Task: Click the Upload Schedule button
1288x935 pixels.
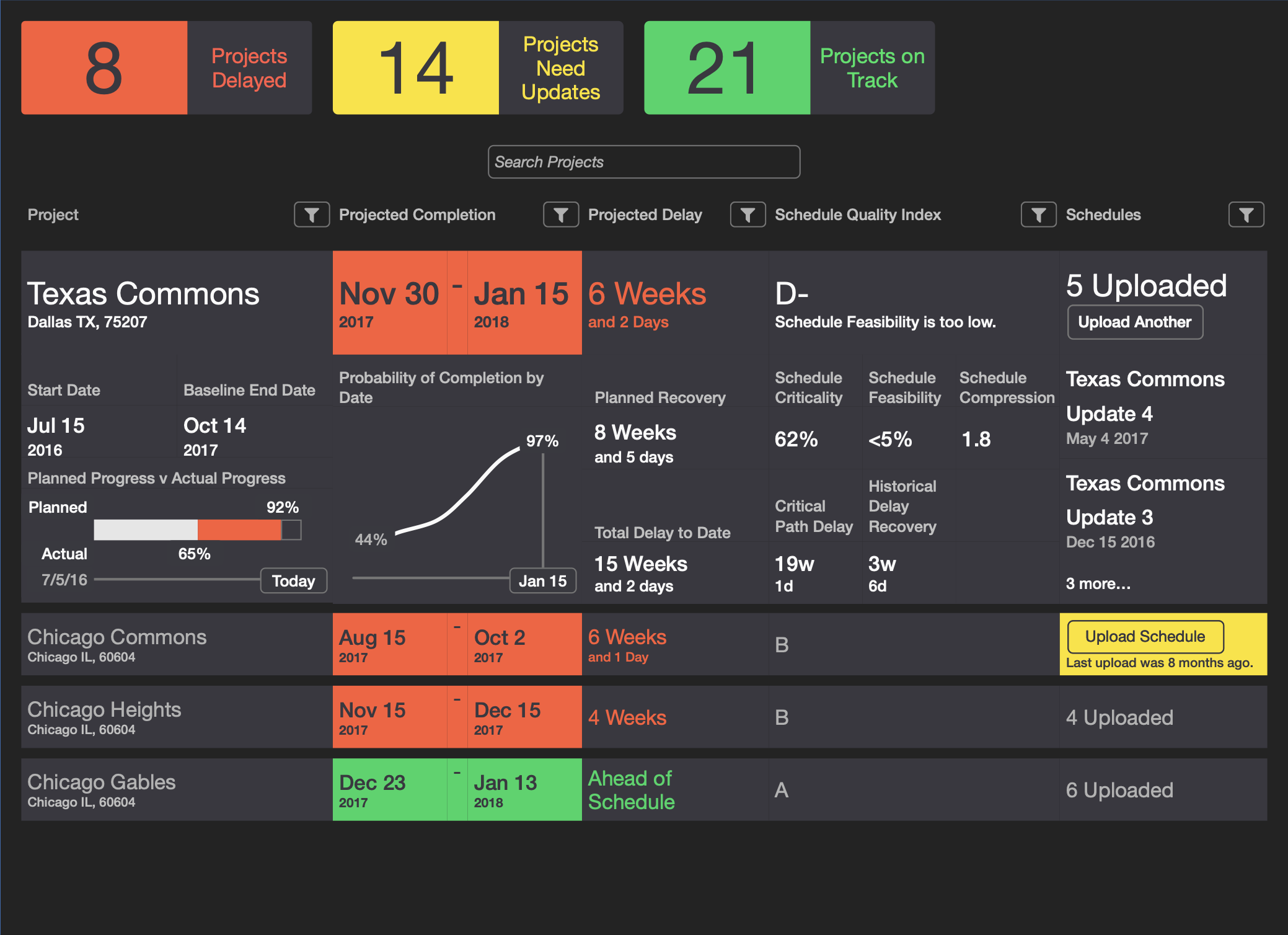Action: 1145,637
